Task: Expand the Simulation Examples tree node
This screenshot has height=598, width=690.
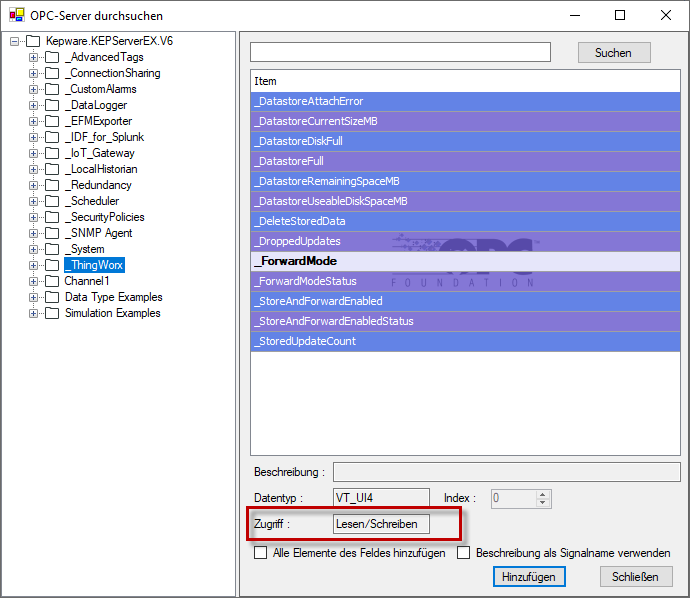Action: tap(33, 313)
